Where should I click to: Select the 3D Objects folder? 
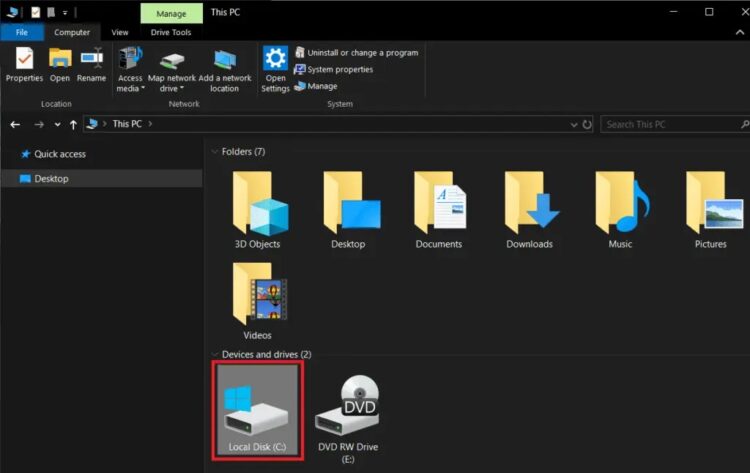(x=258, y=210)
